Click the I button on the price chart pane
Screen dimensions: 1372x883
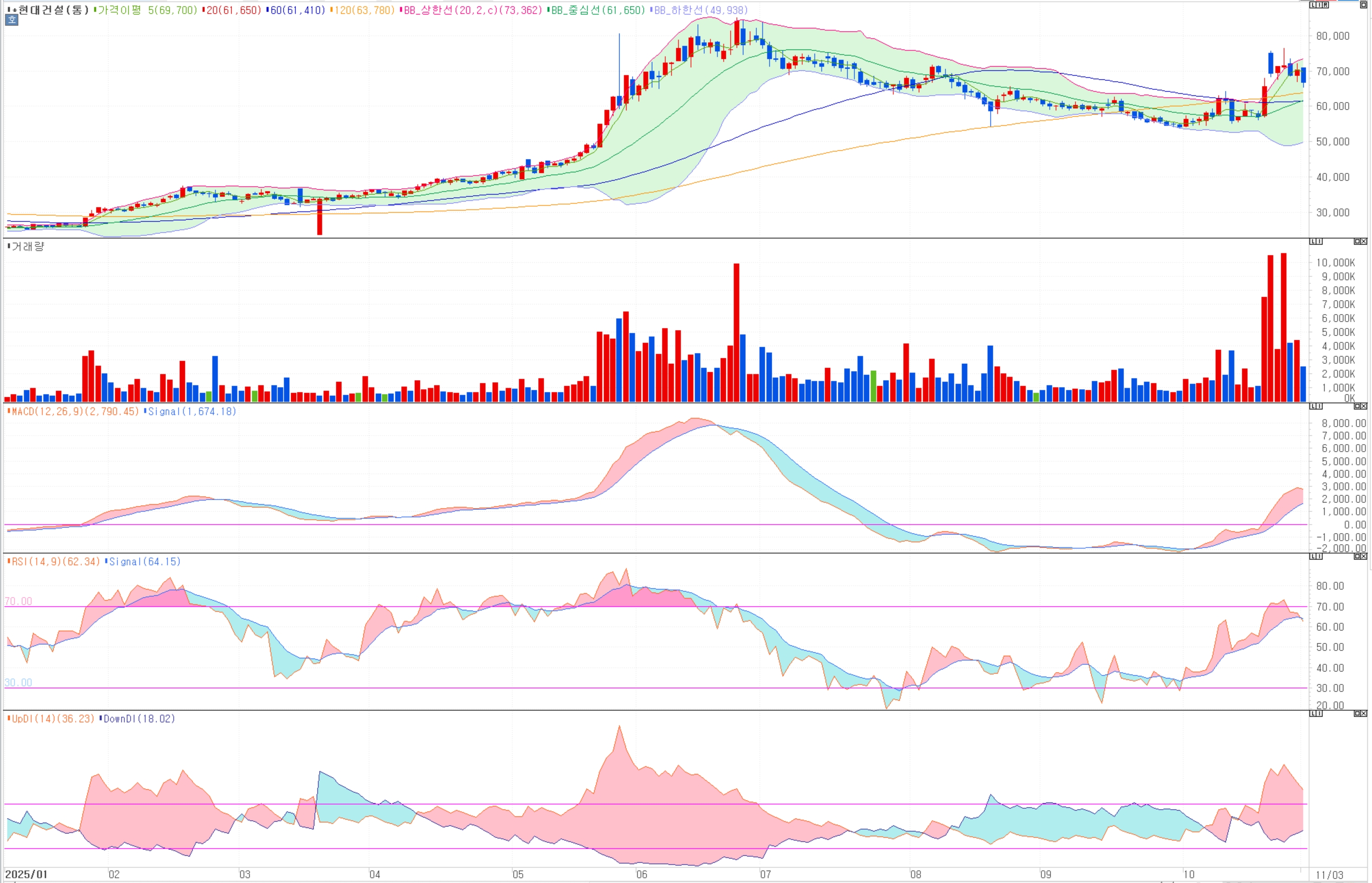[x=1319, y=5]
